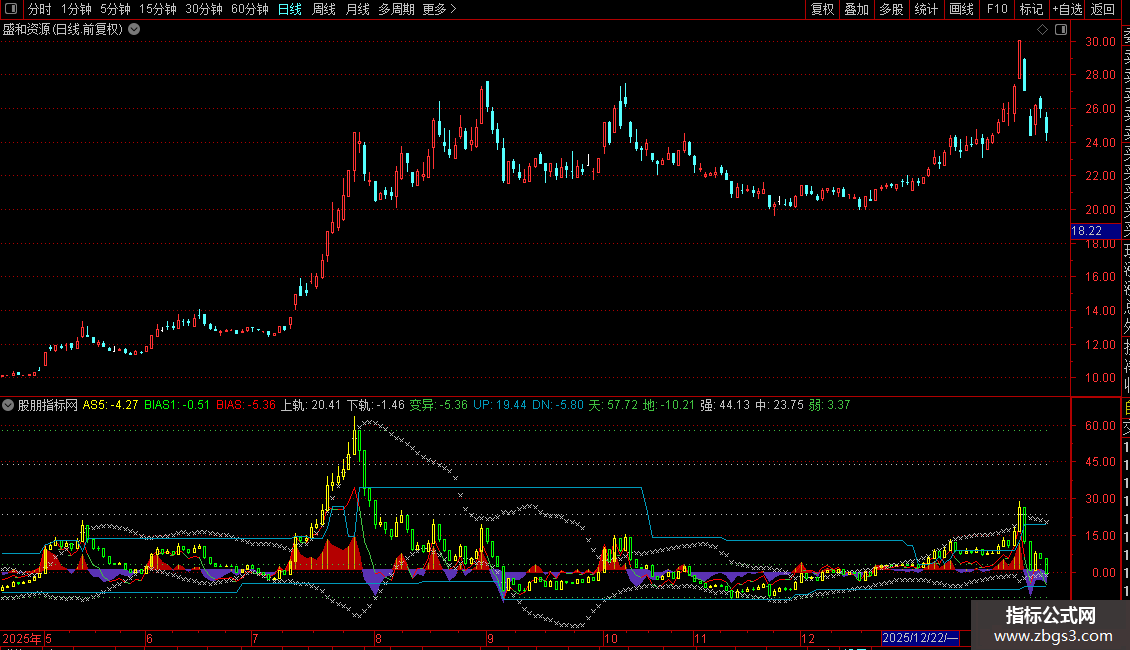
Task: Open the 统计 statistics tool
Action: tap(926, 9)
